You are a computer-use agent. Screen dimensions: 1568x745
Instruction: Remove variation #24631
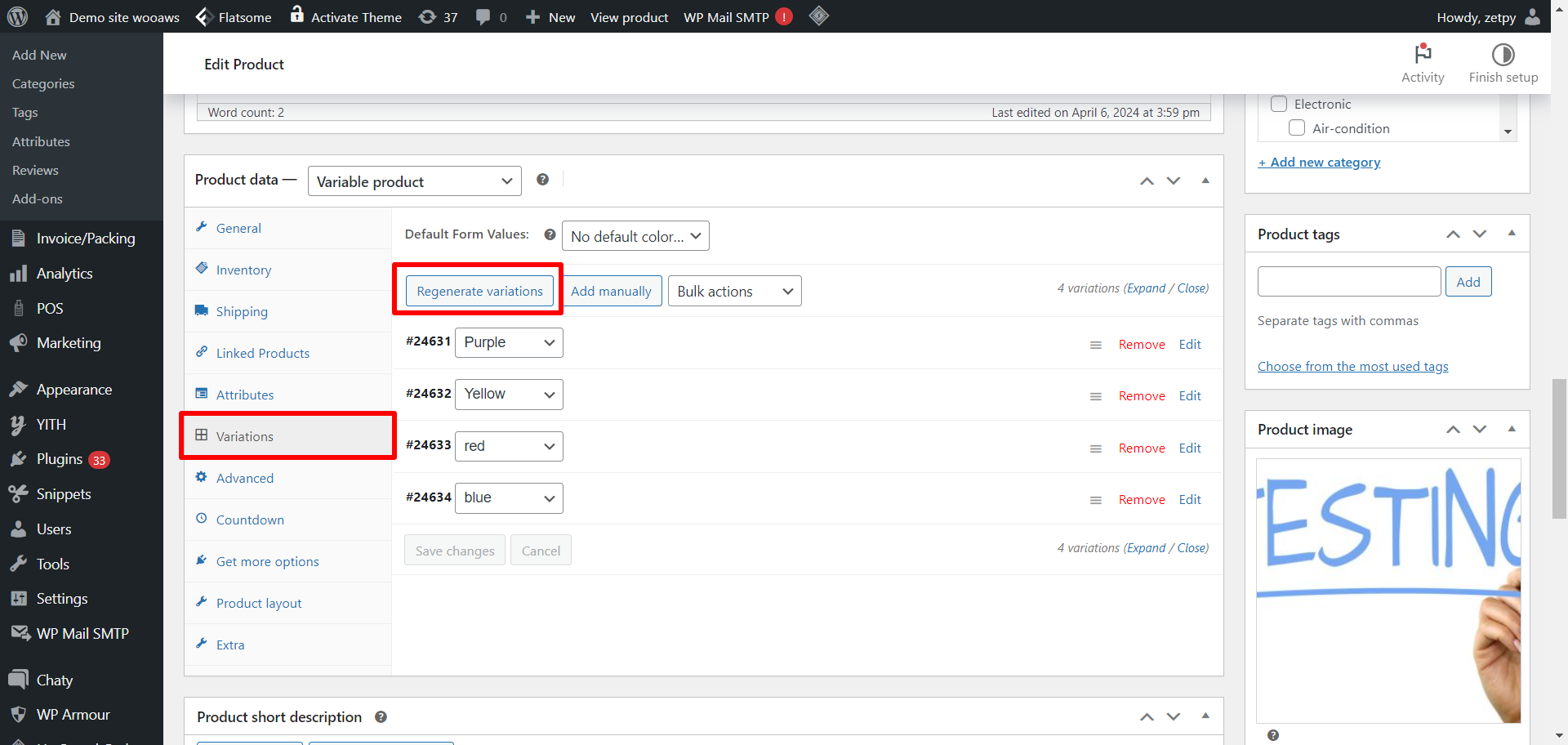[x=1142, y=345]
